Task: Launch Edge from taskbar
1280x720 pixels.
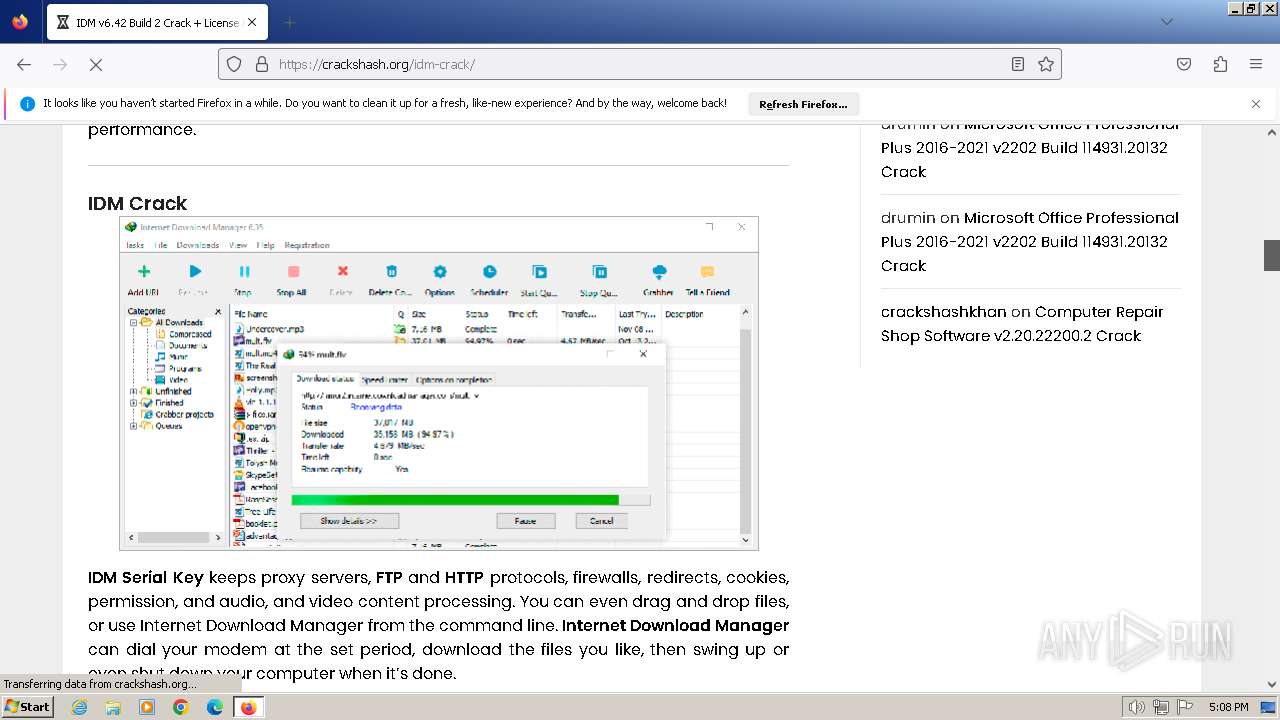Action: 215,707
